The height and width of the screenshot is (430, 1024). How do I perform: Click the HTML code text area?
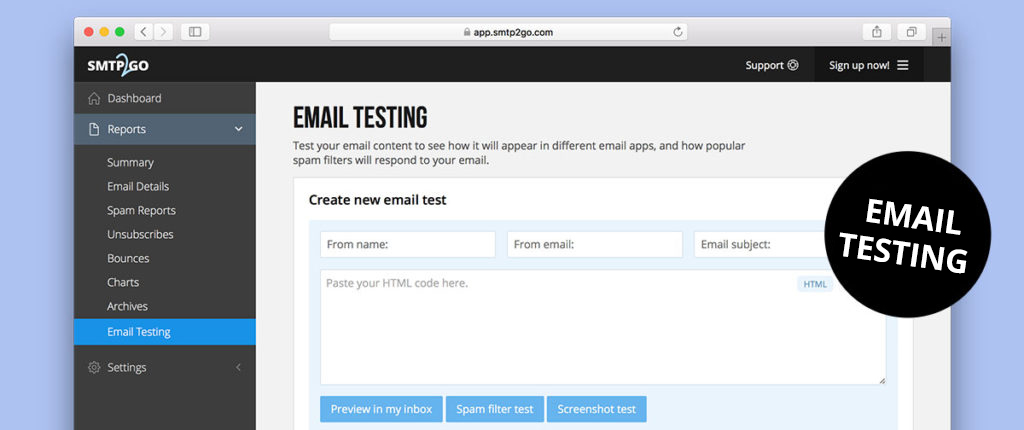pyautogui.click(x=603, y=327)
